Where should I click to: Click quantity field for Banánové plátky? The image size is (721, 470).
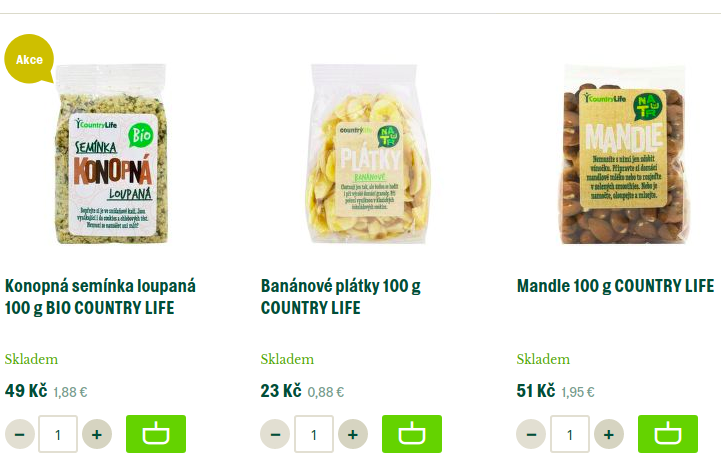[x=314, y=434]
